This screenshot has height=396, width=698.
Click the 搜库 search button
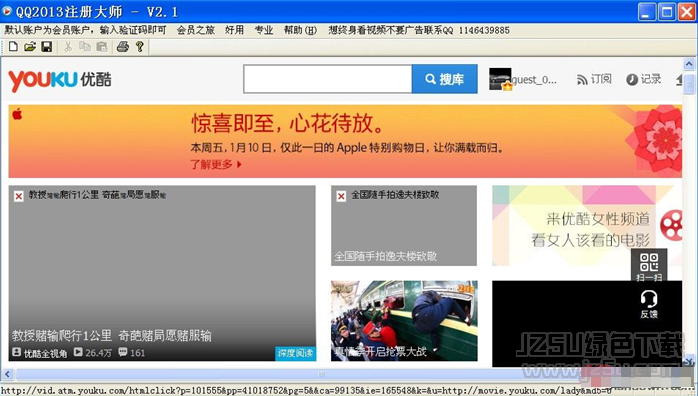(445, 79)
